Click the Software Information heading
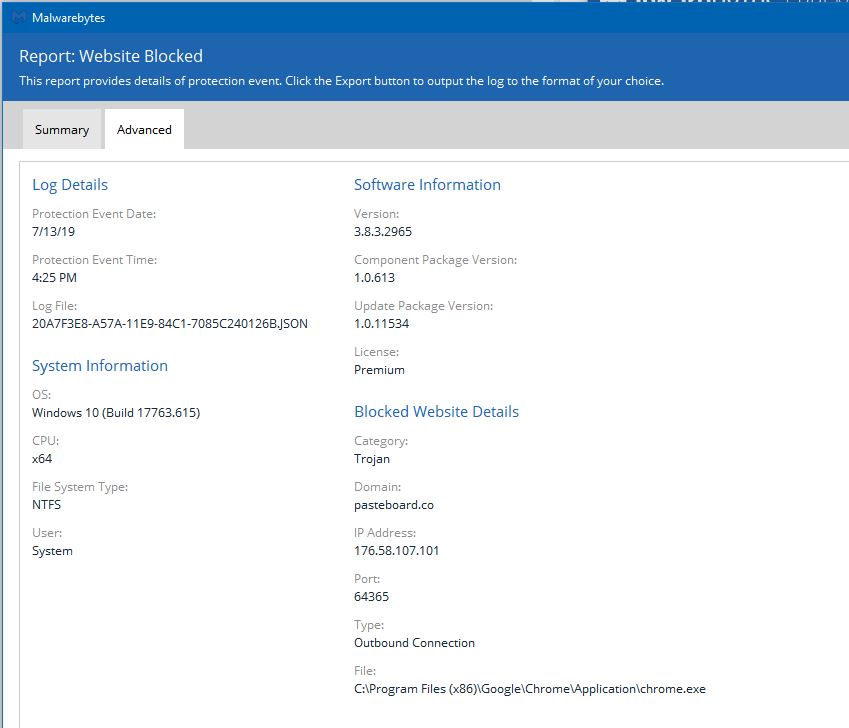This screenshot has height=728, width=849. (x=427, y=185)
